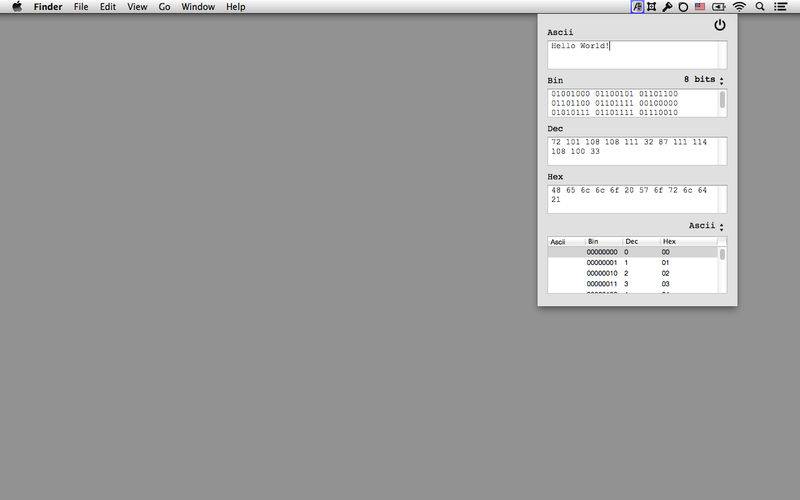
Task: Open the 8 bits dropdown selector
Action: click(x=704, y=80)
